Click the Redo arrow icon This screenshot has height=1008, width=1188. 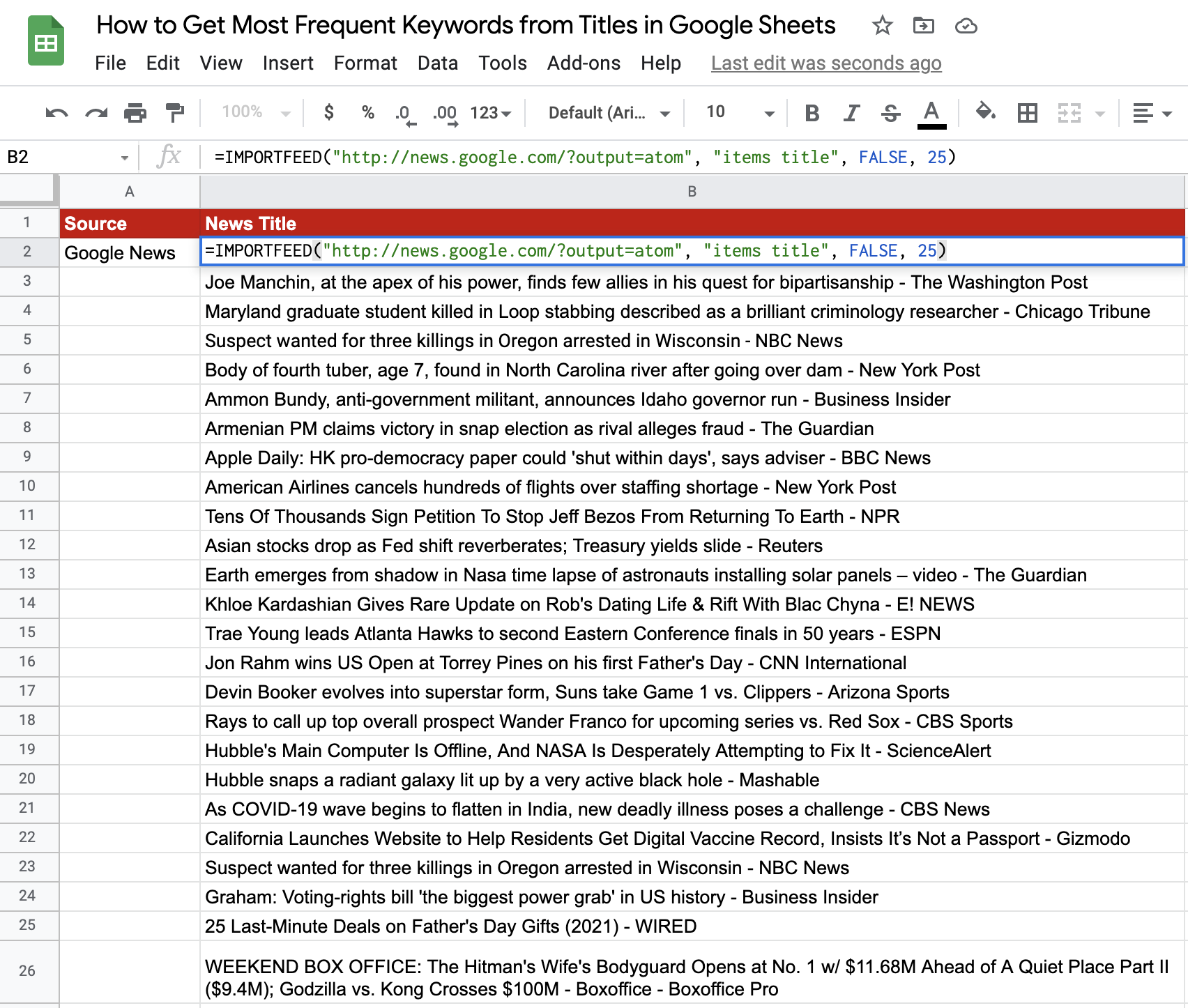coord(96,113)
